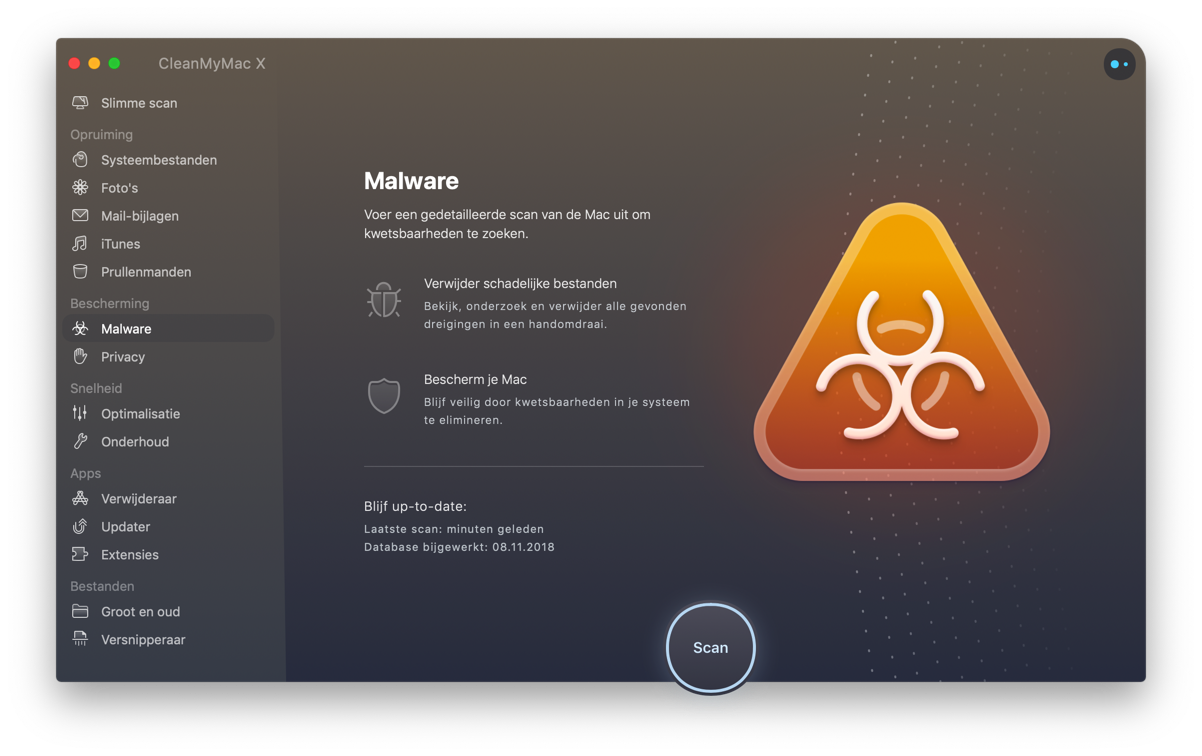Open Onderhoud maintenance module
This screenshot has height=756, width=1202.
click(x=135, y=442)
